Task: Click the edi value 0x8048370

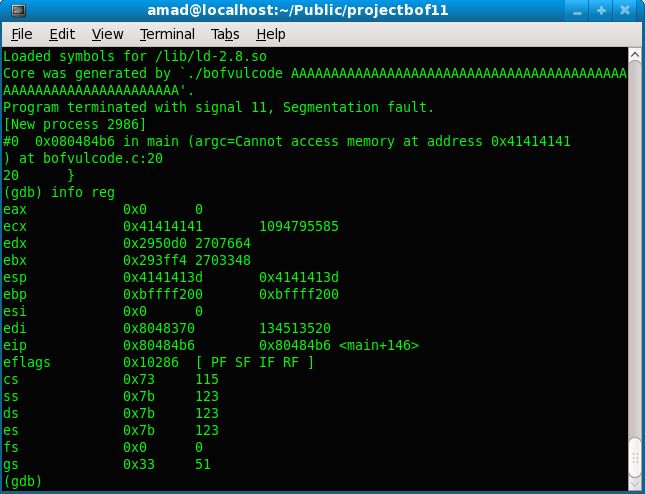Action: [x=159, y=329]
